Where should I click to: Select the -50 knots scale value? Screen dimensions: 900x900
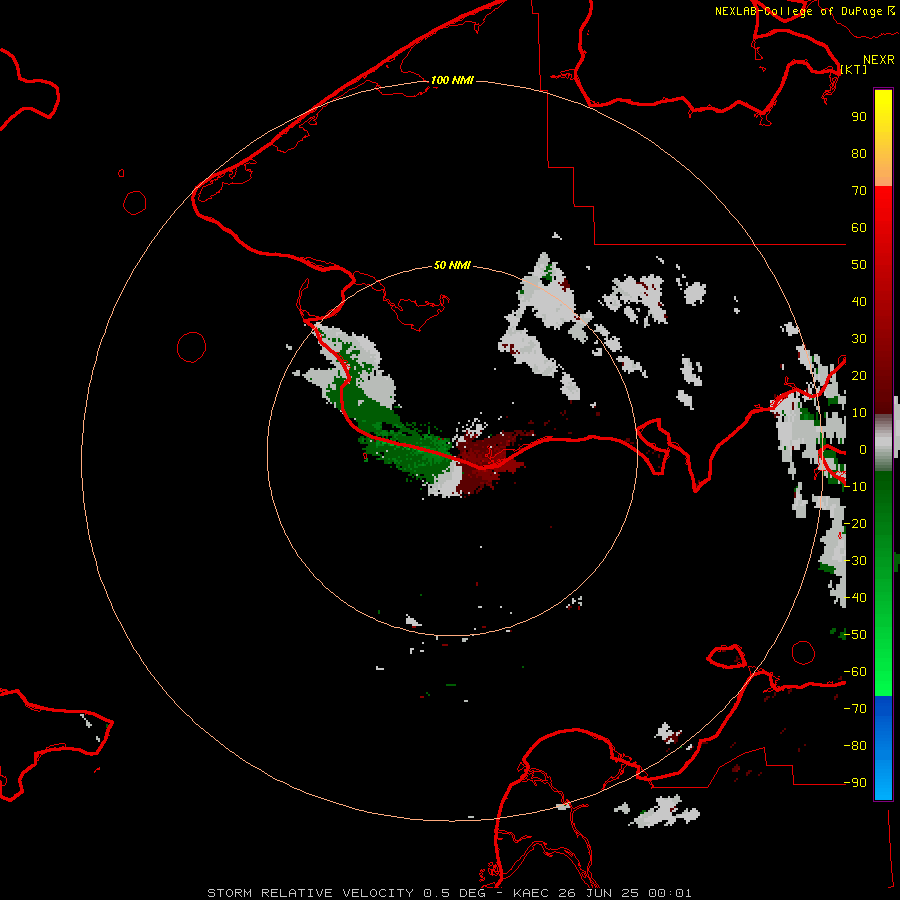pos(855,635)
